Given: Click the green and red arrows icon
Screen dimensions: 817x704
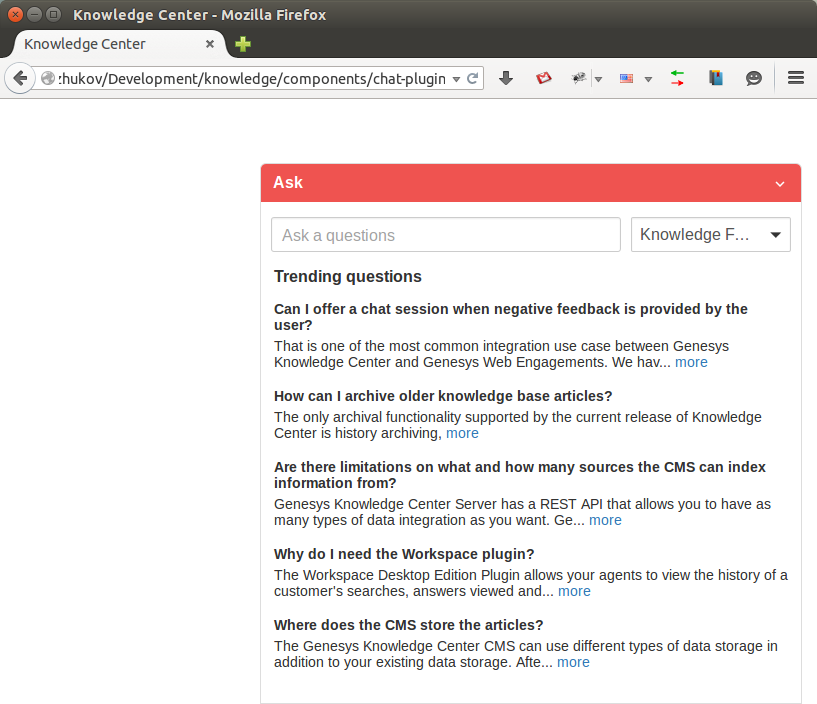Looking at the screenshot, I should coord(677,78).
